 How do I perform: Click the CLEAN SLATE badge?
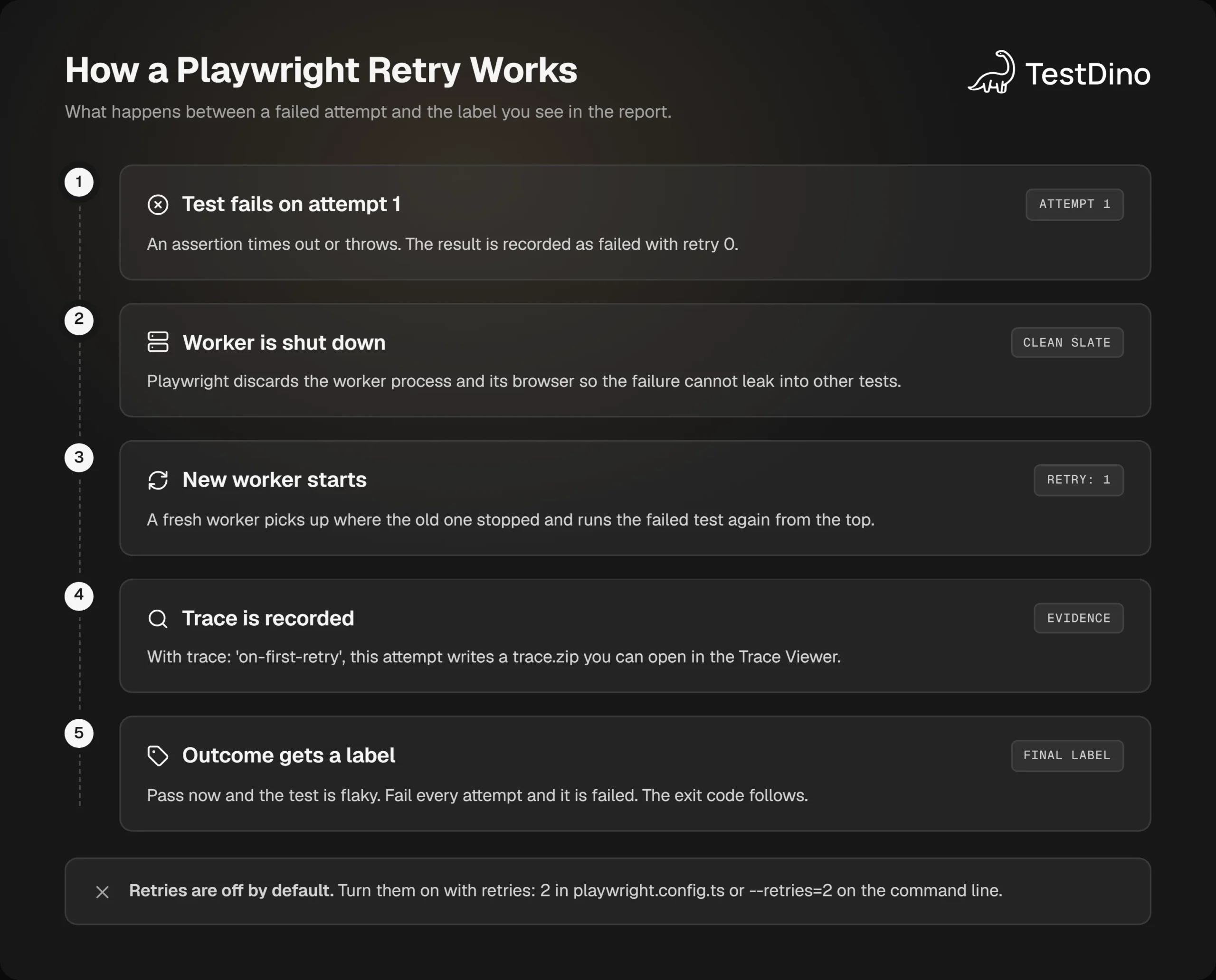(1067, 342)
